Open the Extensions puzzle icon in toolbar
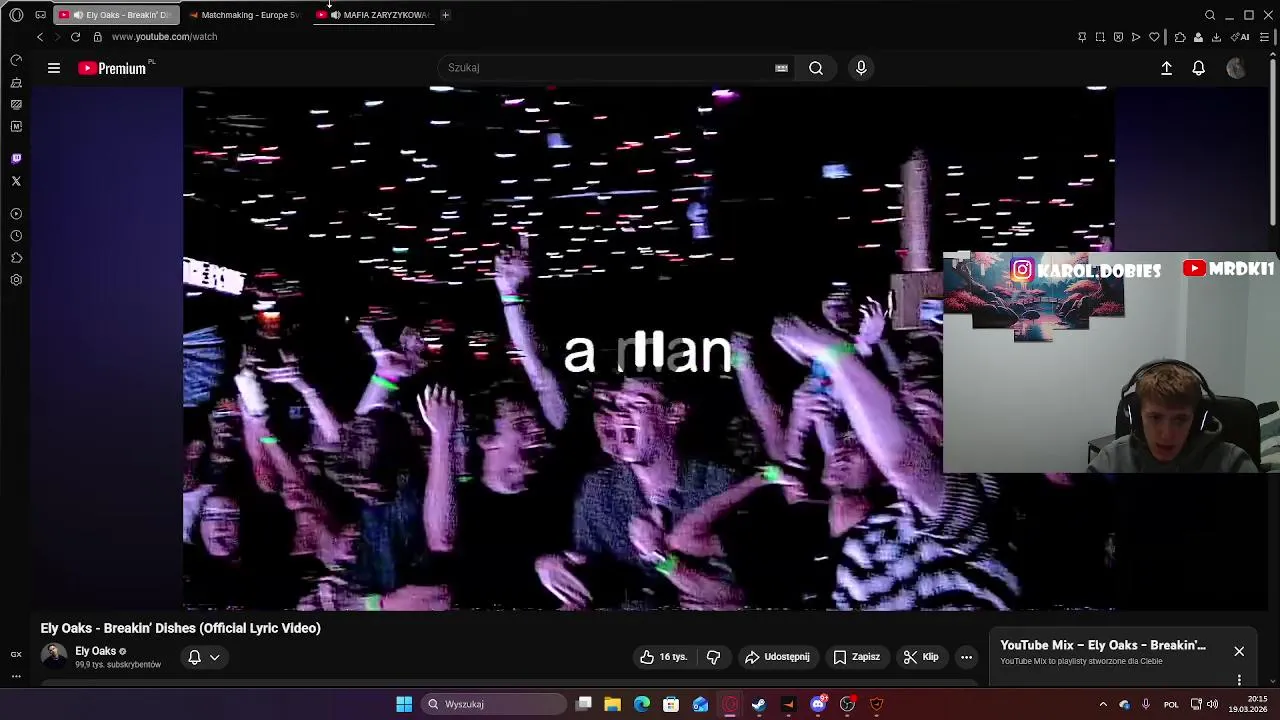 pos(1180,37)
